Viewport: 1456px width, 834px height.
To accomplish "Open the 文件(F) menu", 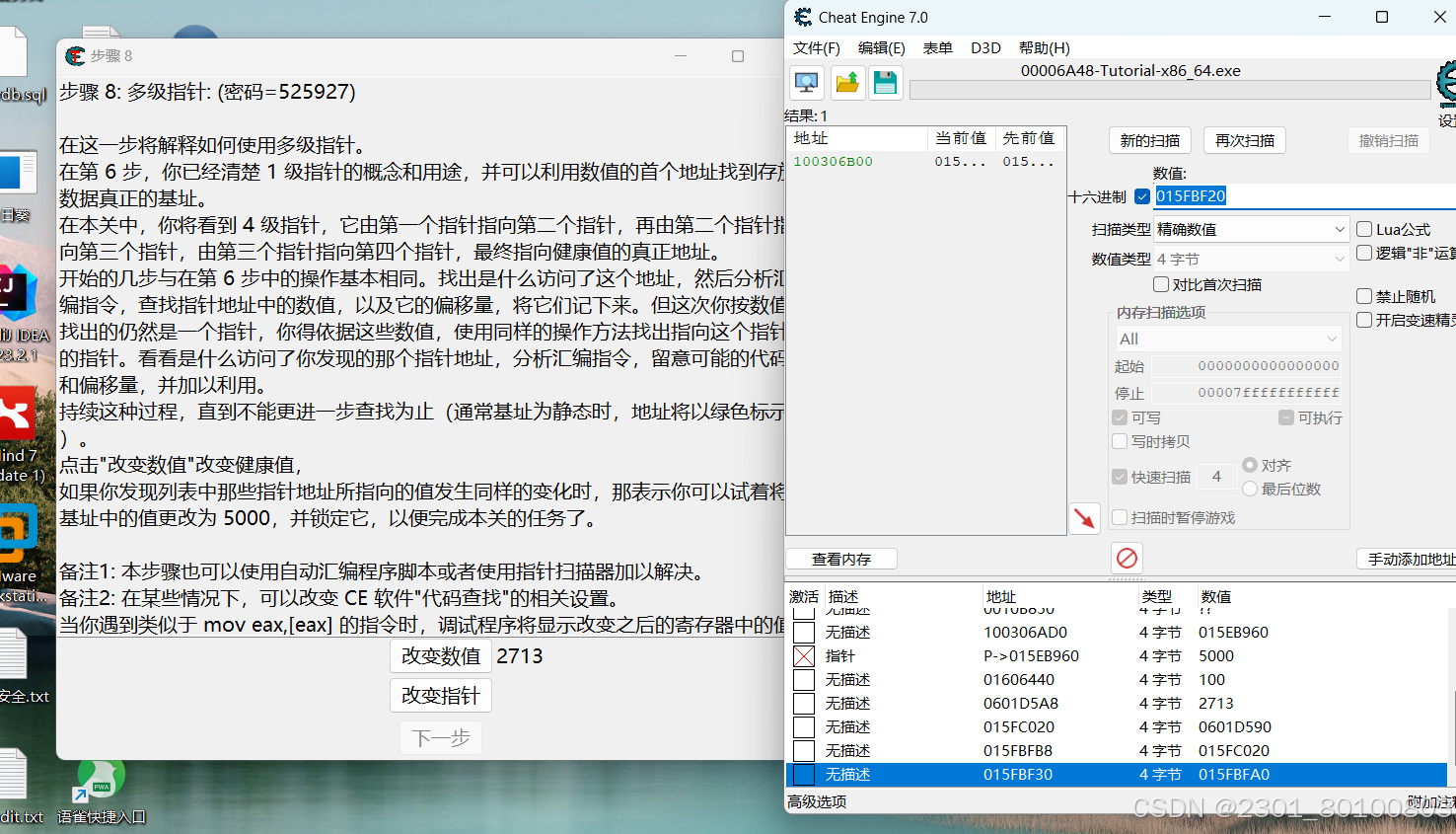I will pyautogui.click(x=817, y=47).
